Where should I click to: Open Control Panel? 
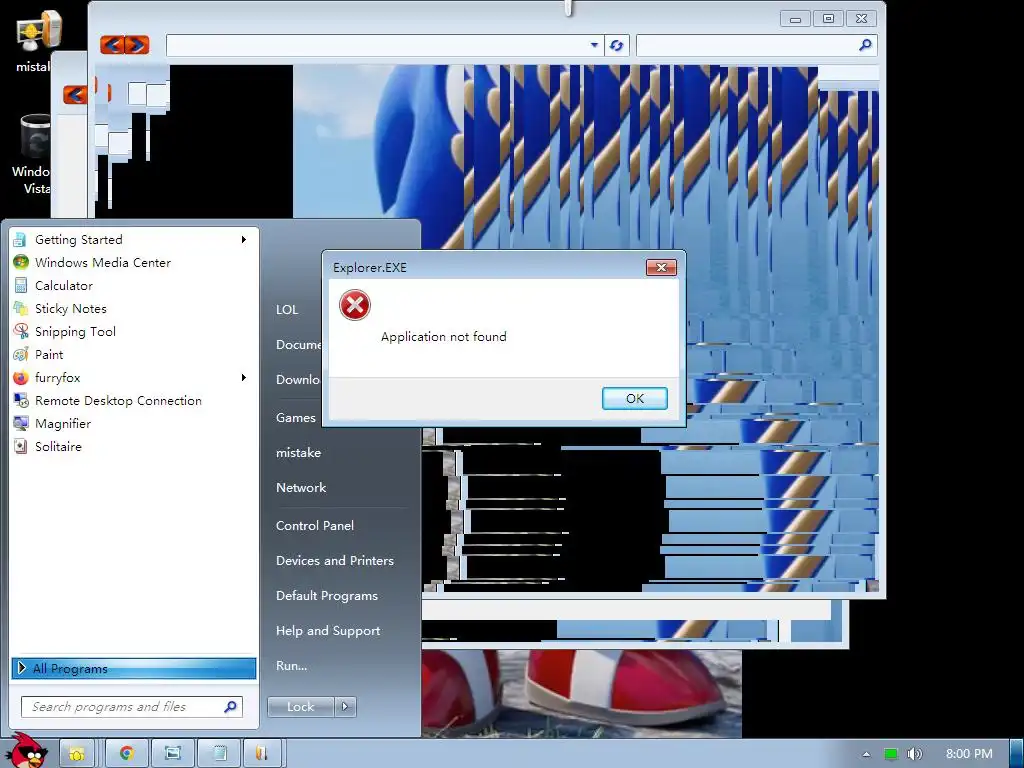pyautogui.click(x=315, y=526)
